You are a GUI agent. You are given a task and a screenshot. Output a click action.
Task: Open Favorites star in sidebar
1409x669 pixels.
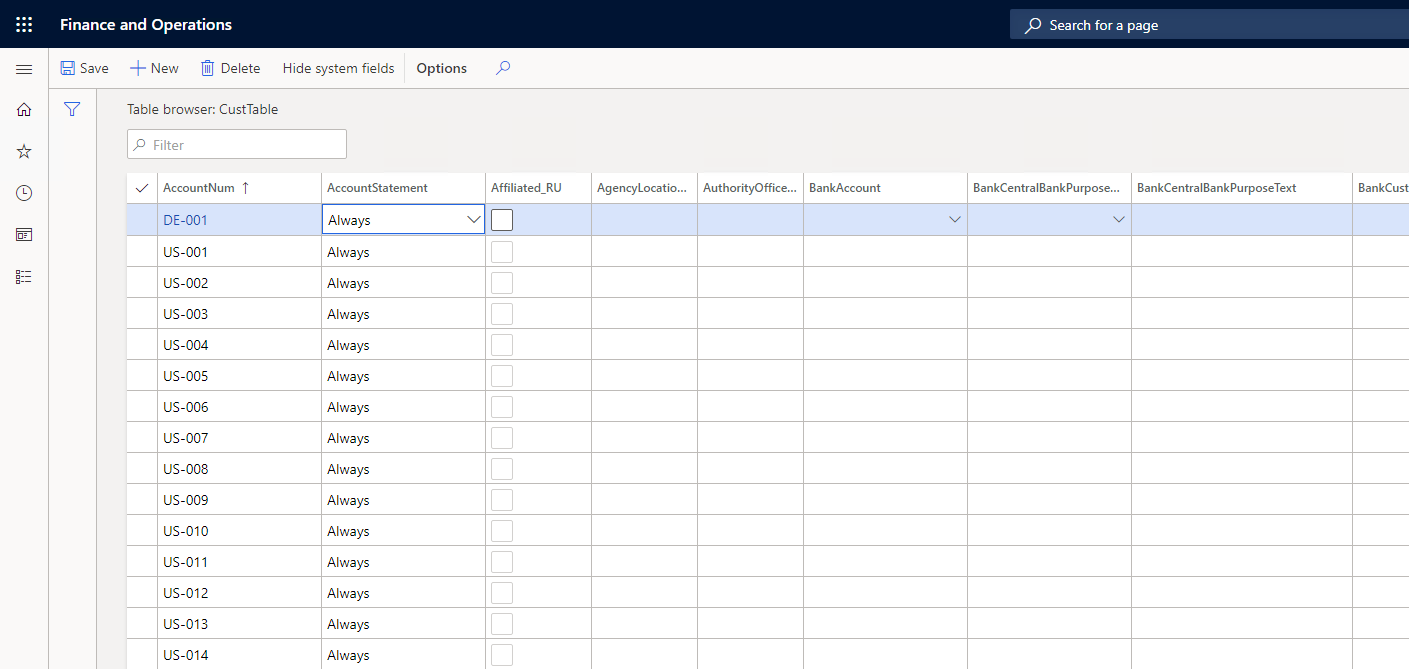click(x=24, y=151)
